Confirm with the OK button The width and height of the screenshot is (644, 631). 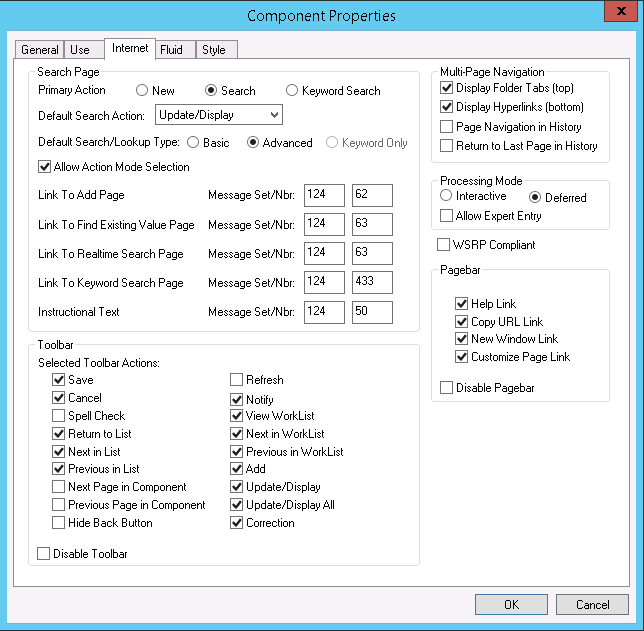coord(511,604)
